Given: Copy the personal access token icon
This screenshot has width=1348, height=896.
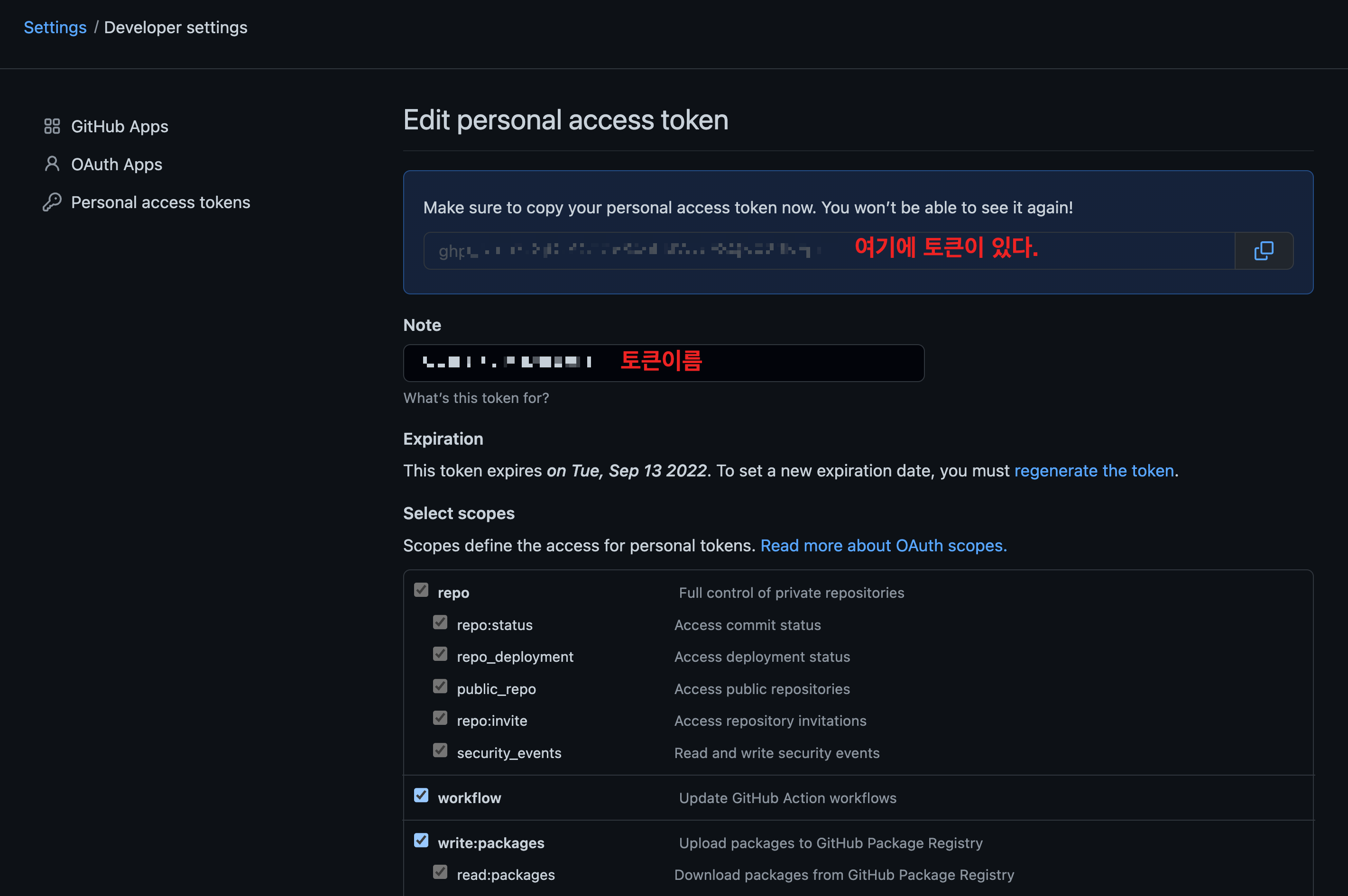Looking at the screenshot, I should [1264, 250].
